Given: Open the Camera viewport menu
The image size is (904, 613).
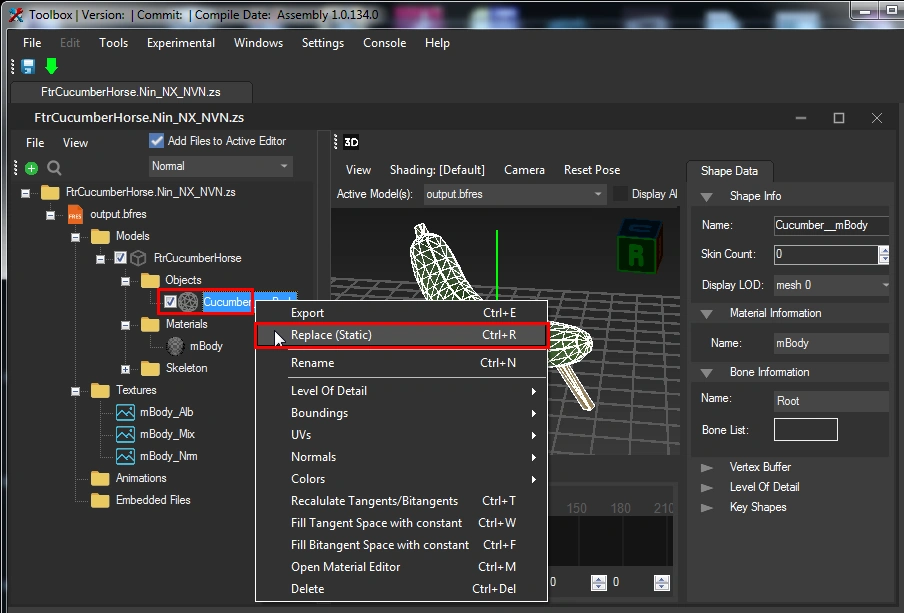Looking at the screenshot, I should click(x=524, y=170).
